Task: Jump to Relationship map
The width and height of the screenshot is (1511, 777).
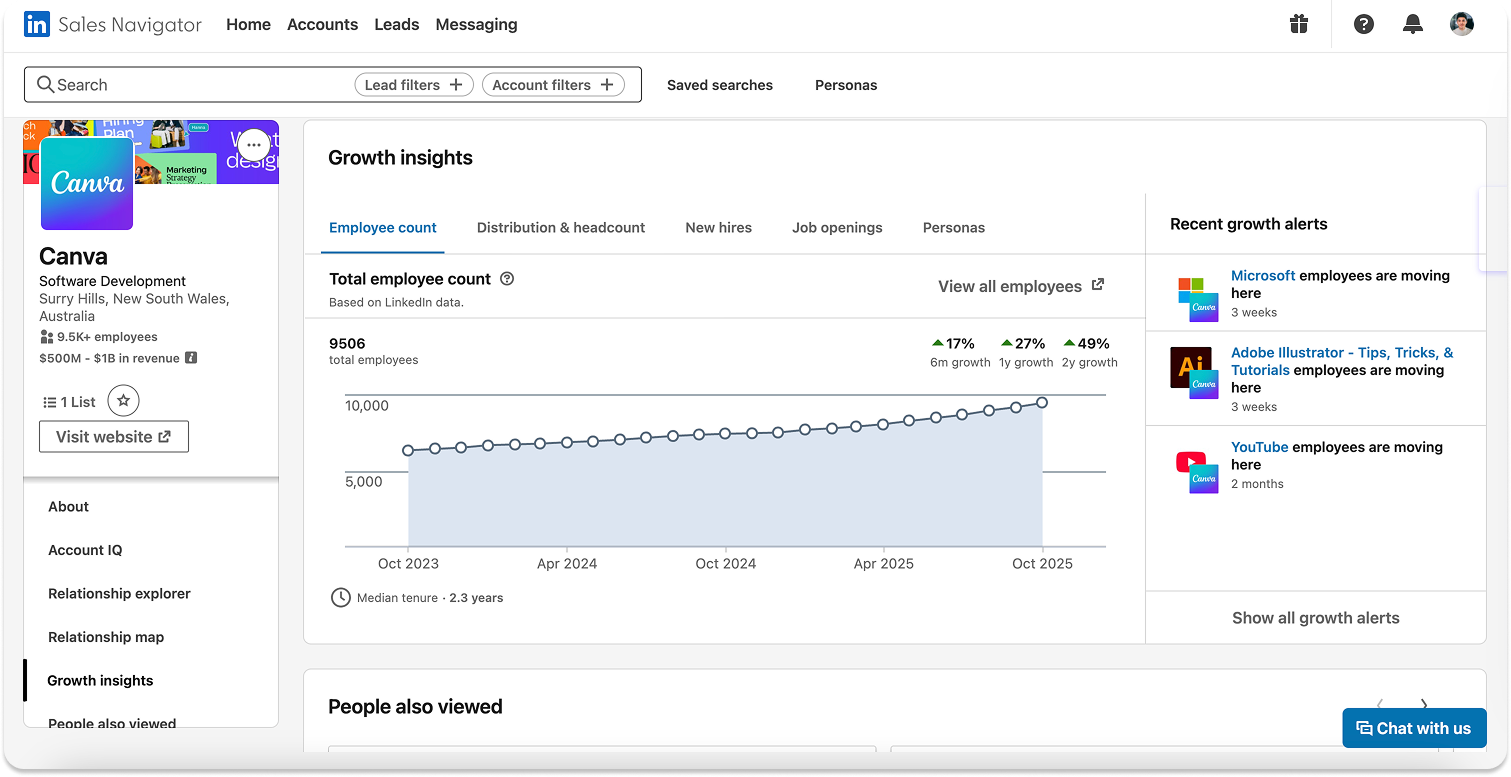Action: 106,637
